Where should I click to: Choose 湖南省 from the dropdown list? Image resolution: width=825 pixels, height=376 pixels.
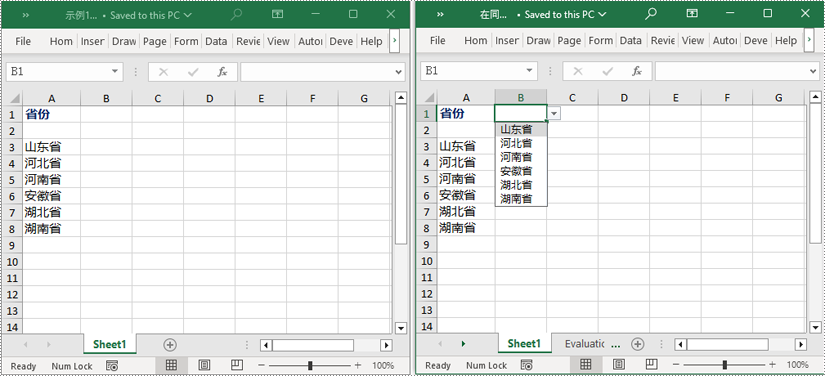pos(521,198)
